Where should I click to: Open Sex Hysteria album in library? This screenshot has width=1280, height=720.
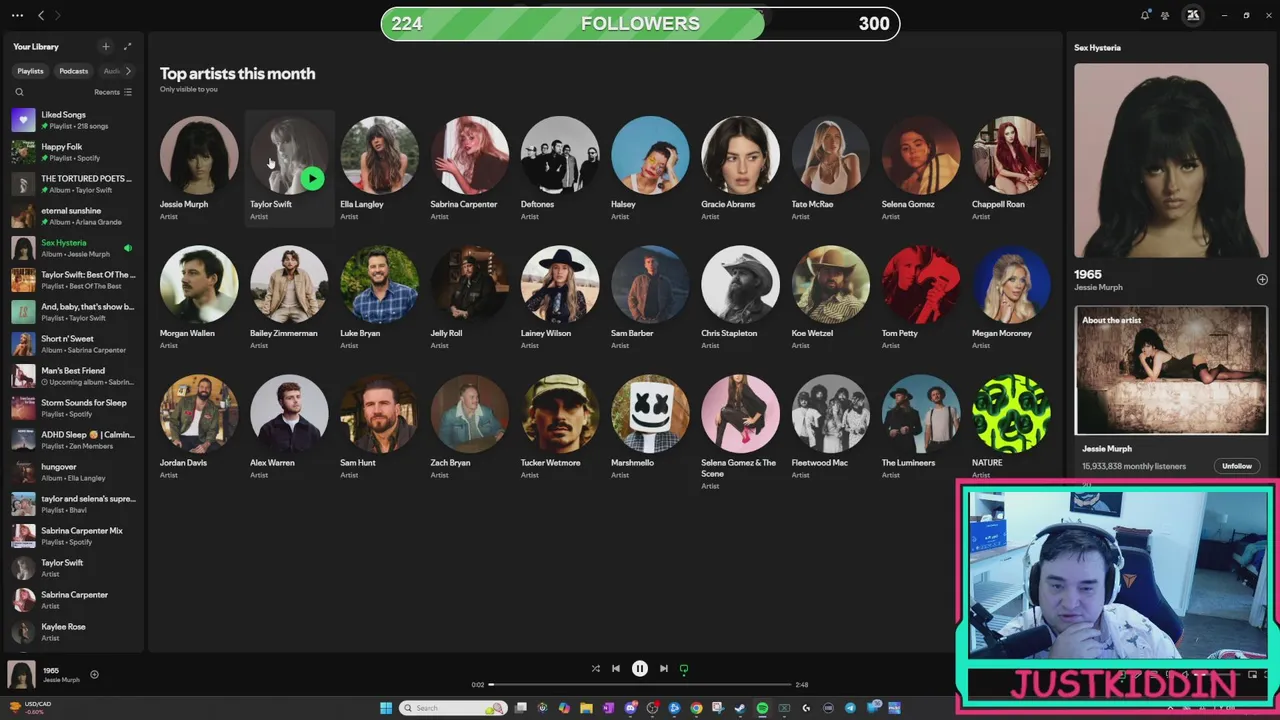74,248
